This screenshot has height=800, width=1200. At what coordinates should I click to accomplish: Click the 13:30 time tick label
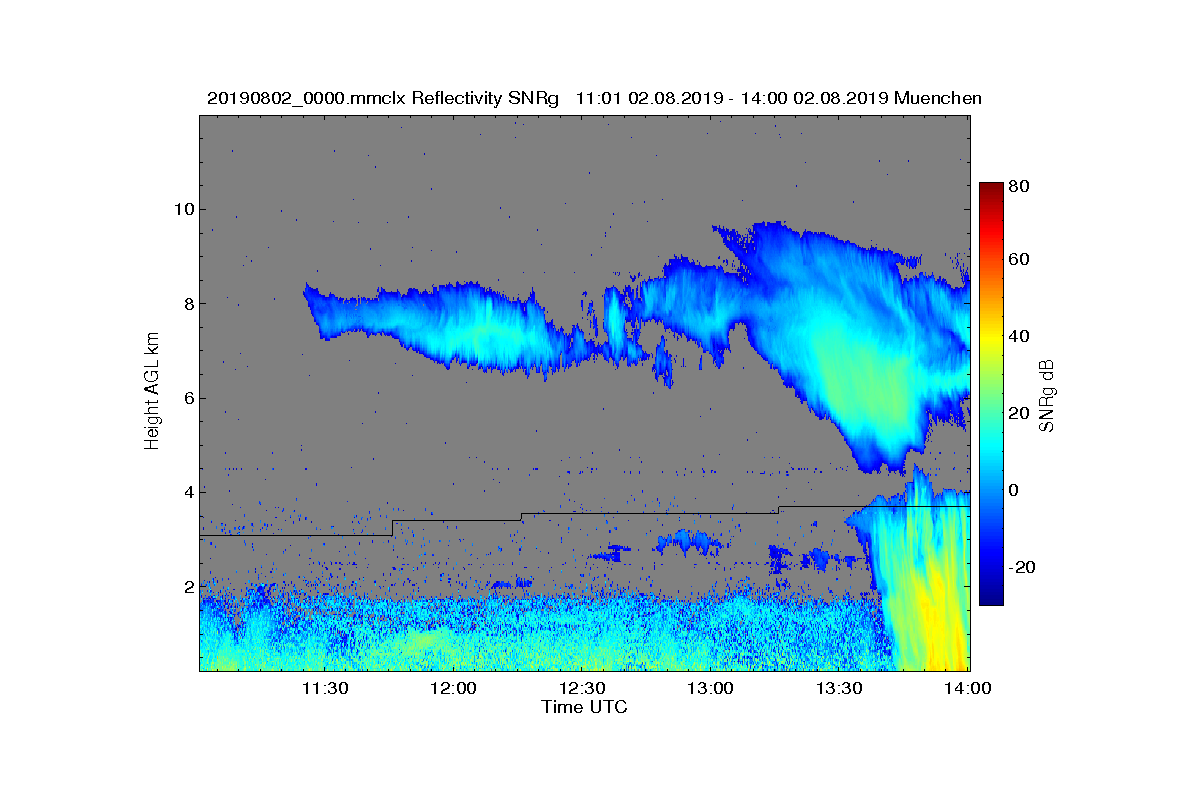840,689
